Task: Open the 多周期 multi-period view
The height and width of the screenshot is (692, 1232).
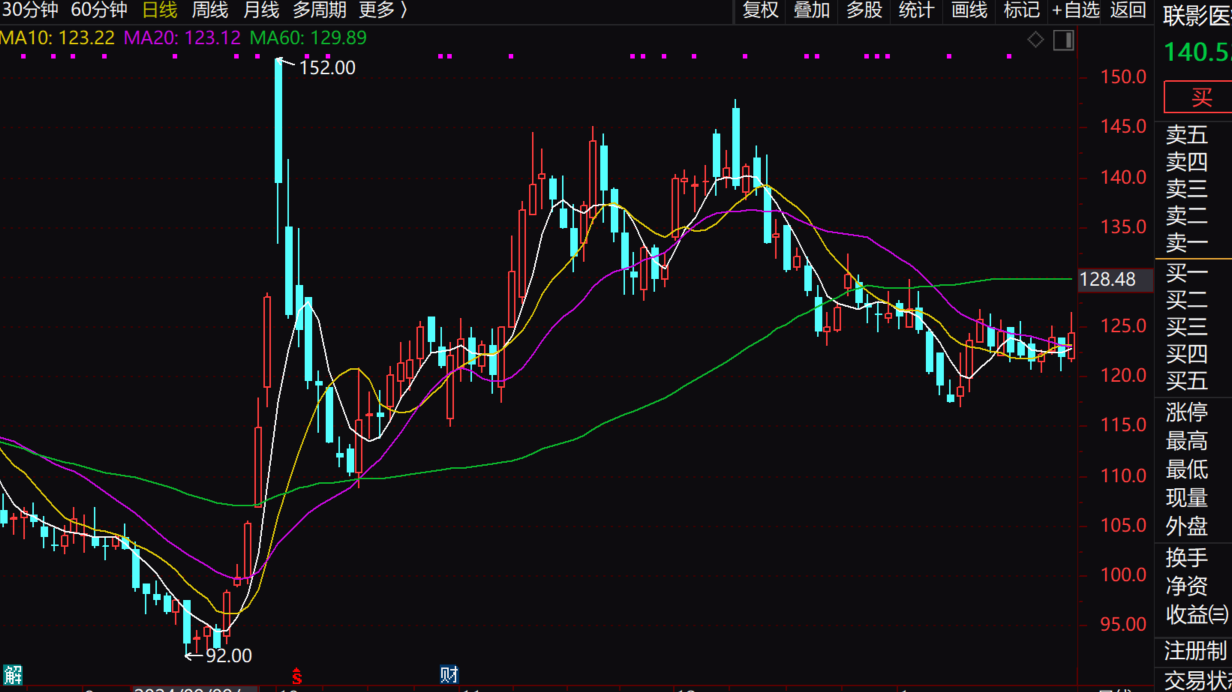Action: 319,11
